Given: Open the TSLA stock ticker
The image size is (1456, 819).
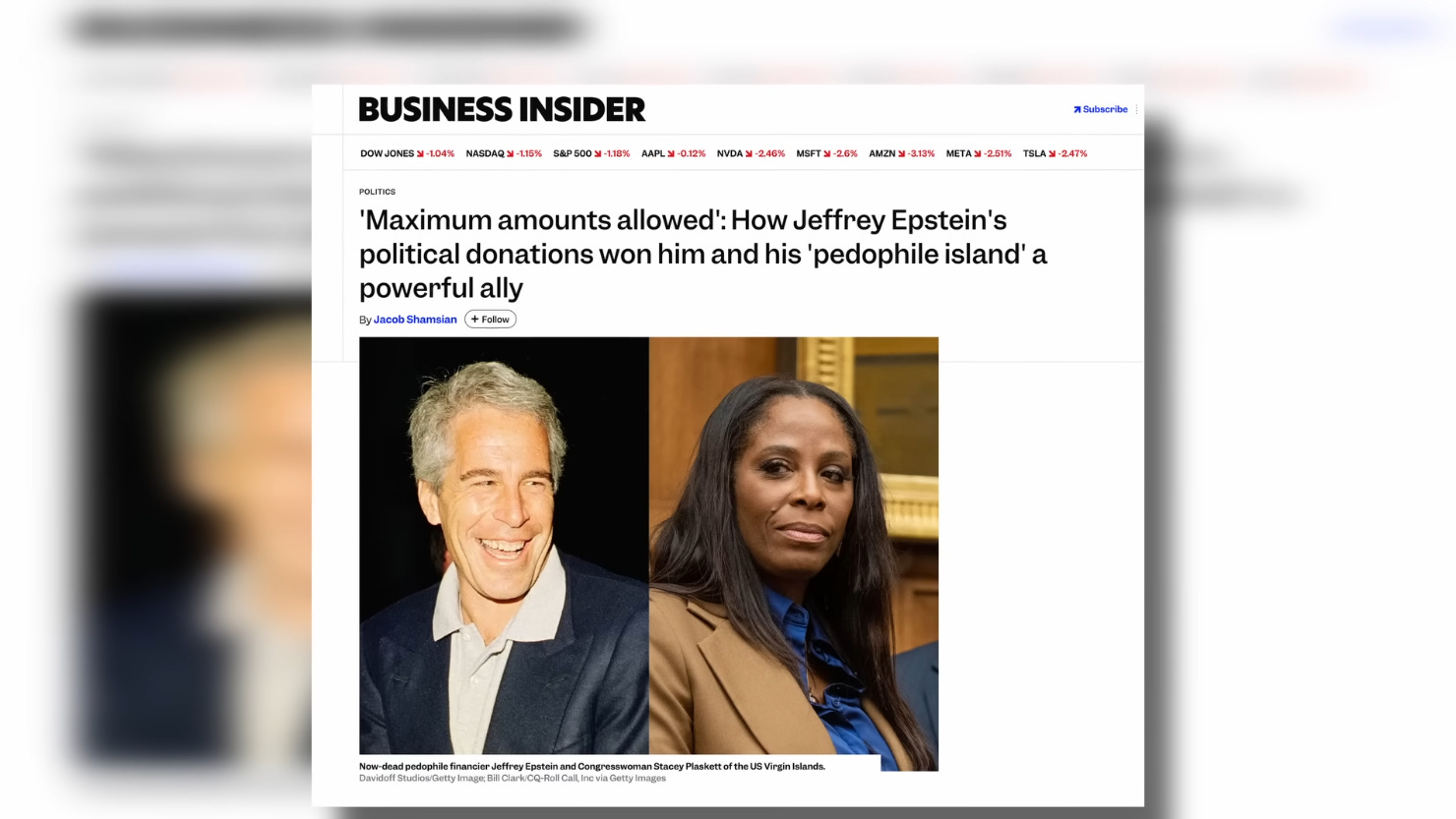Looking at the screenshot, I should click(x=1055, y=153).
